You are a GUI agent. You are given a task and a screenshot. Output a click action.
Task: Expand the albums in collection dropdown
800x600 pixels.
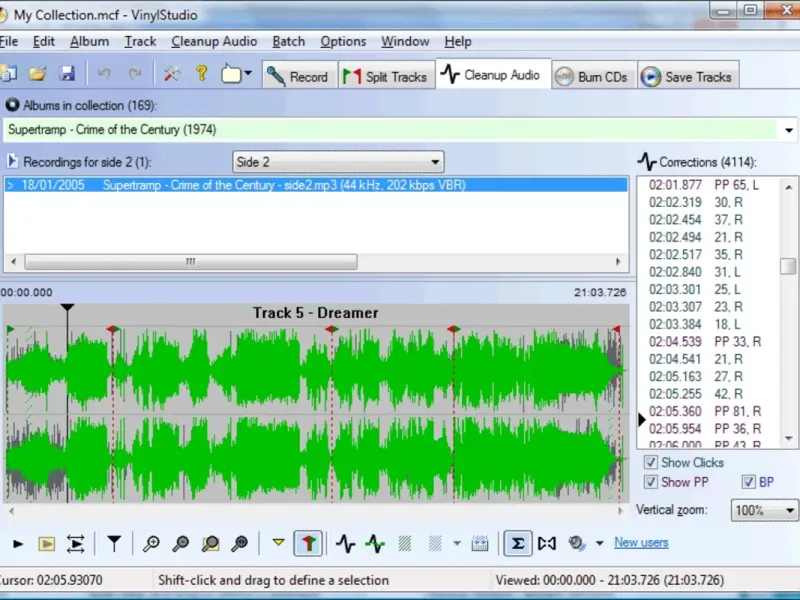tap(789, 130)
